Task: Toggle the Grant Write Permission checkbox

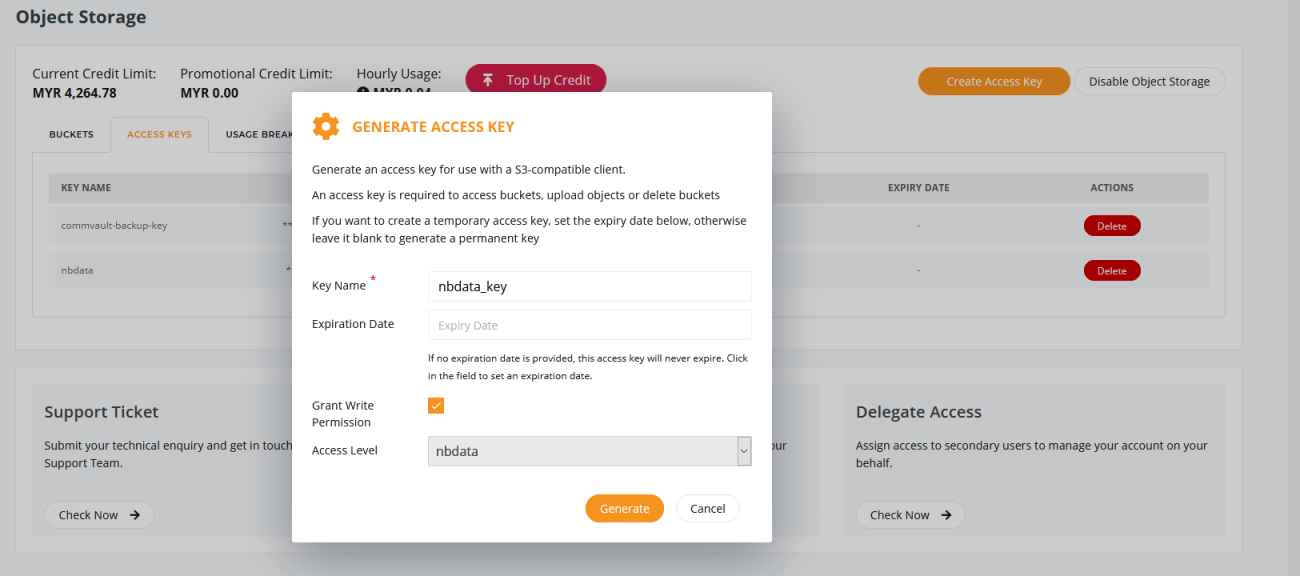Action: [436, 405]
